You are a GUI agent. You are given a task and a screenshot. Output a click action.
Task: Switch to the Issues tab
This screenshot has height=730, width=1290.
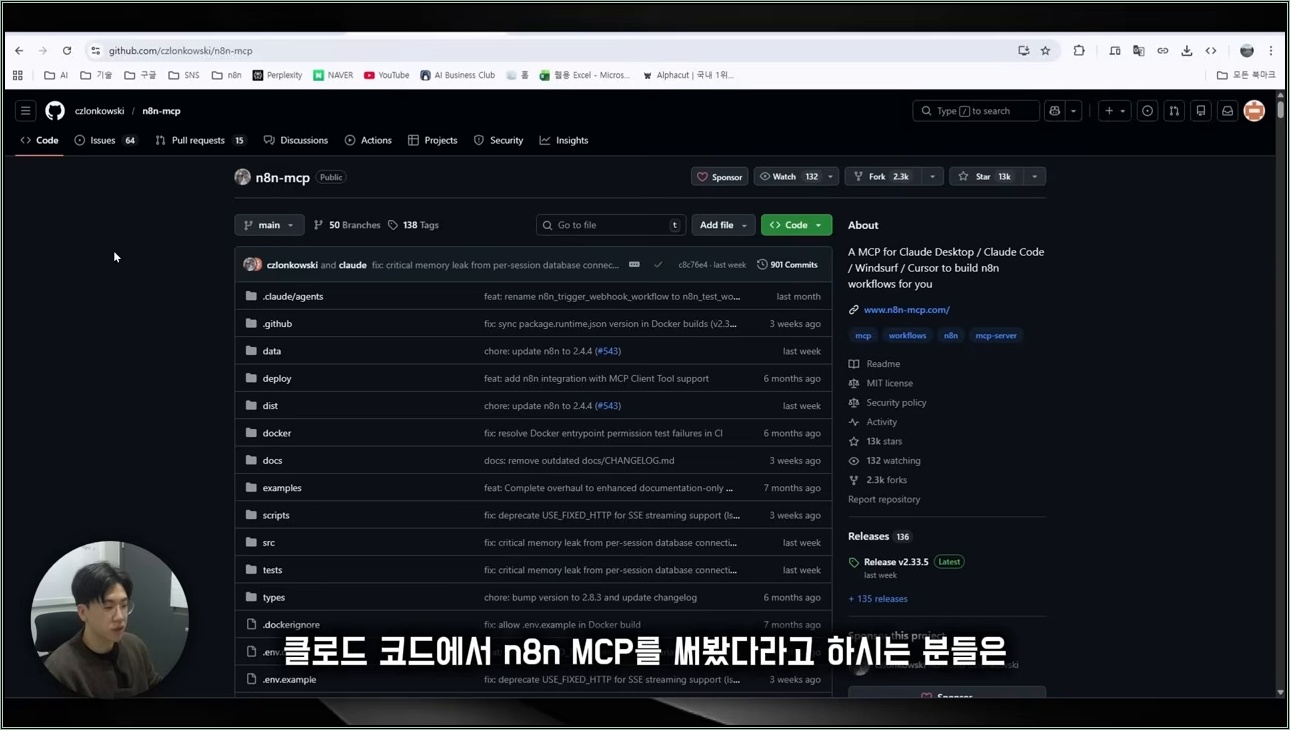[x=106, y=141]
